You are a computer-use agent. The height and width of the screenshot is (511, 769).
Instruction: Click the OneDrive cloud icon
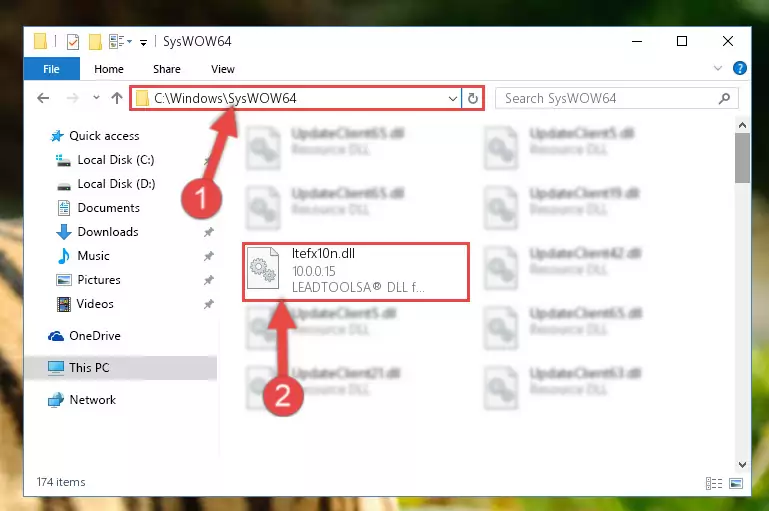coord(56,336)
